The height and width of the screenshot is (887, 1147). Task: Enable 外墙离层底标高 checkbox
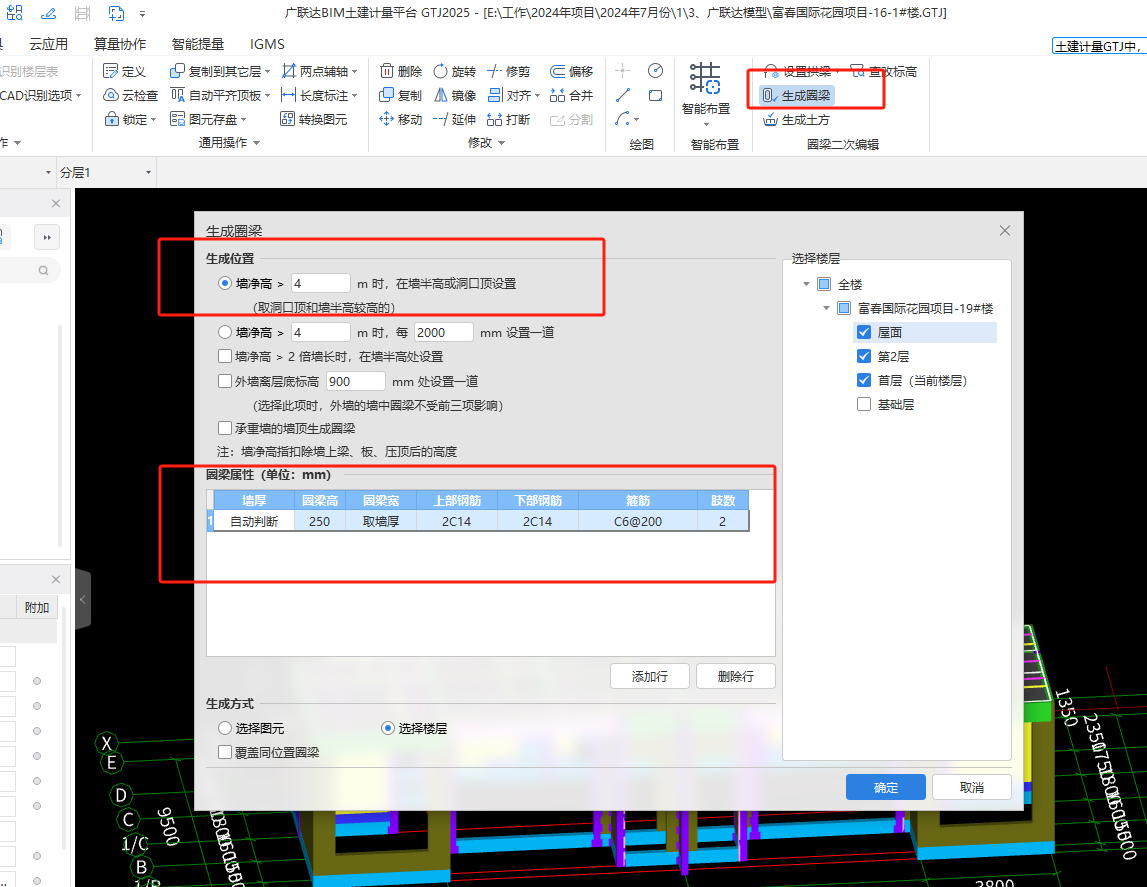[225, 381]
